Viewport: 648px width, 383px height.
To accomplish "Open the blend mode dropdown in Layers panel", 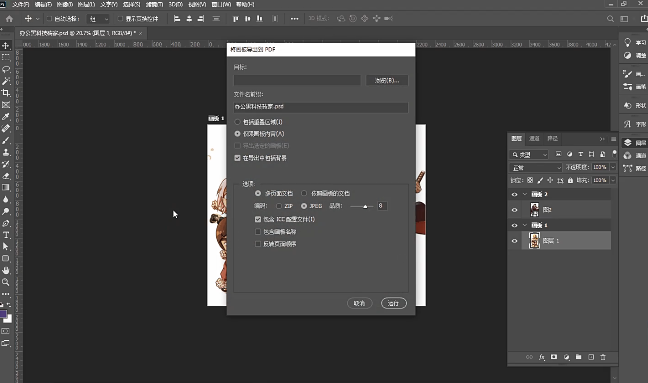I will 536,168.
